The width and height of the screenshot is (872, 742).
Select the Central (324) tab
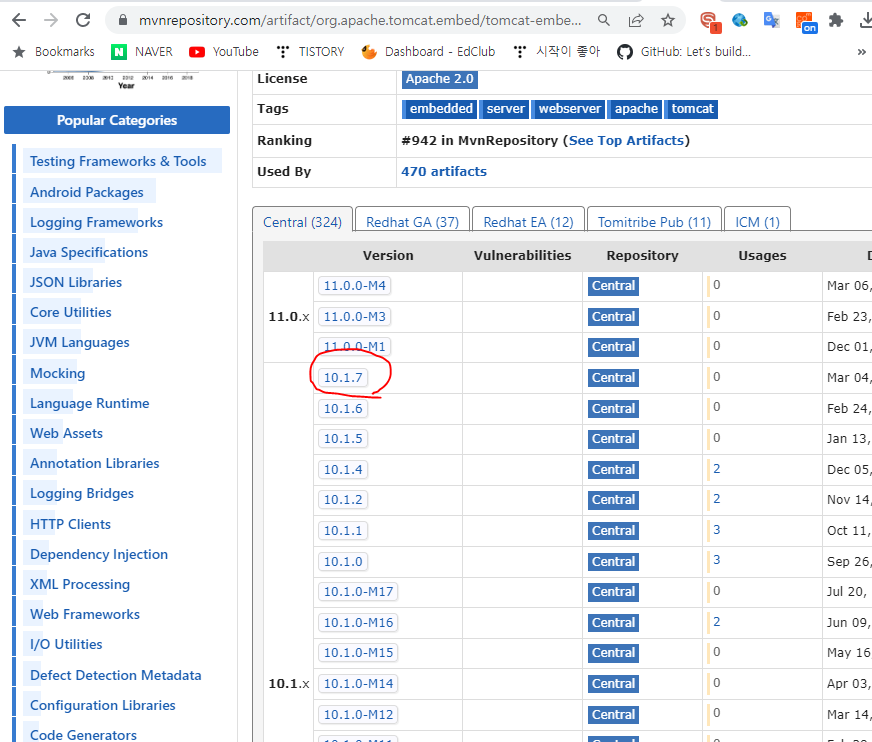tap(302, 222)
